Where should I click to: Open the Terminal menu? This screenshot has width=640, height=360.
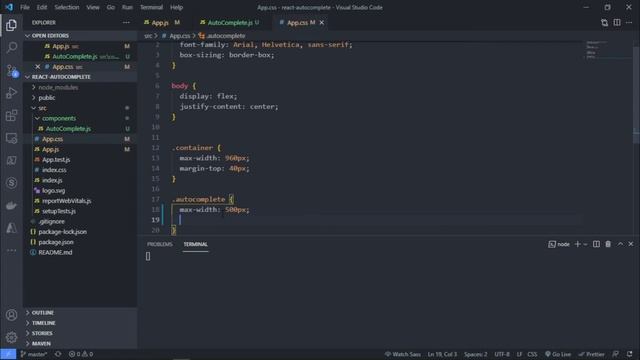[151, 7]
